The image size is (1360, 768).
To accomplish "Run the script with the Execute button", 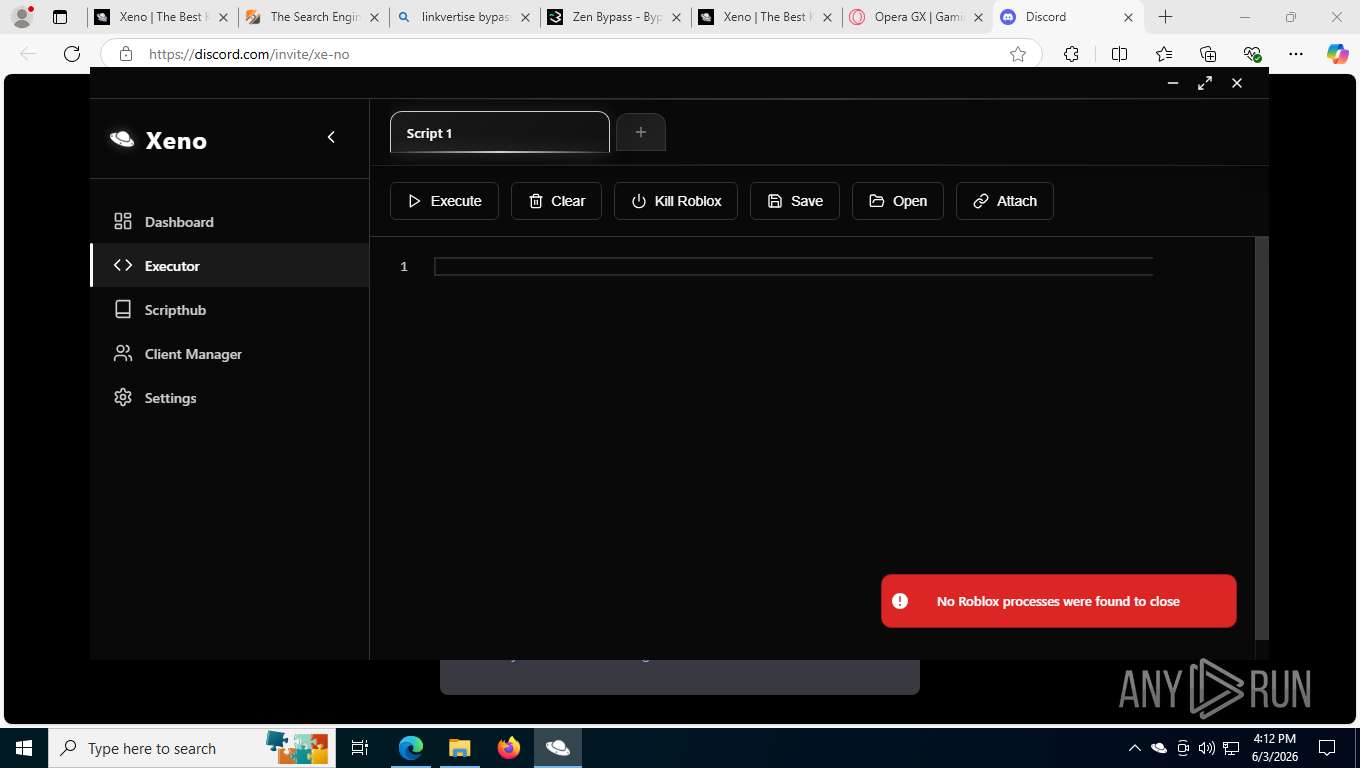I will point(444,201).
